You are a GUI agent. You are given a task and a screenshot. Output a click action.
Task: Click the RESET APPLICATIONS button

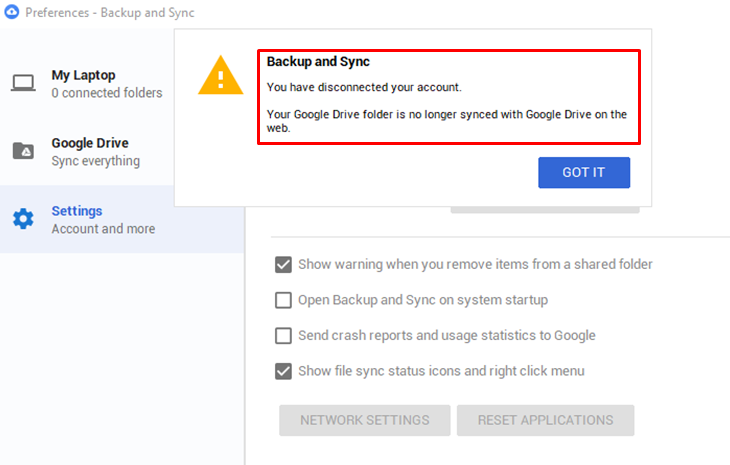point(545,420)
